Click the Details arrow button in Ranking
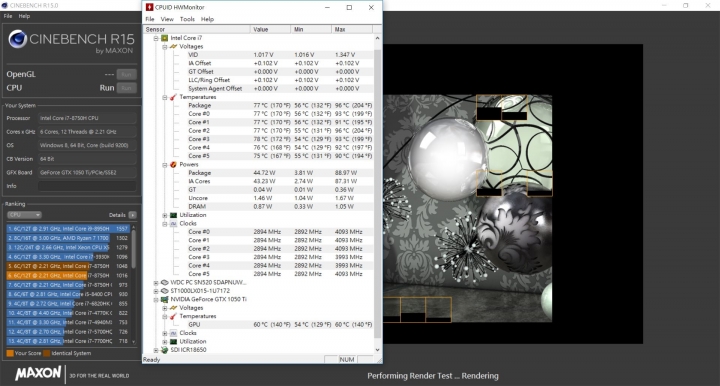 tap(133, 215)
